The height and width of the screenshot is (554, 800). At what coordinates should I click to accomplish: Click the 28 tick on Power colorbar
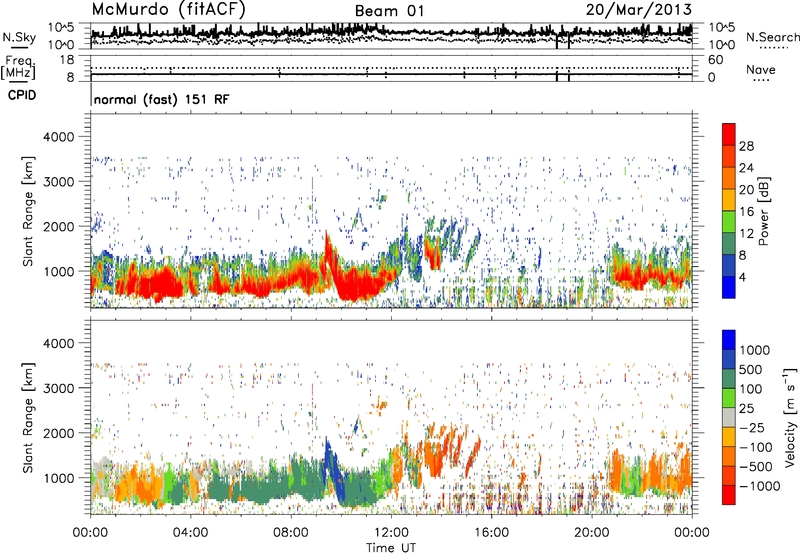(746, 146)
